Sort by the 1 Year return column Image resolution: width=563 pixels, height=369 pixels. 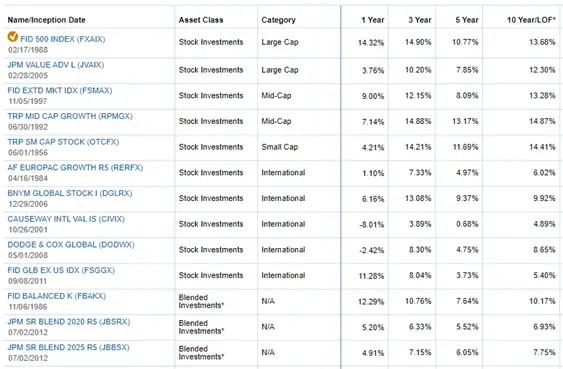click(372, 20)
